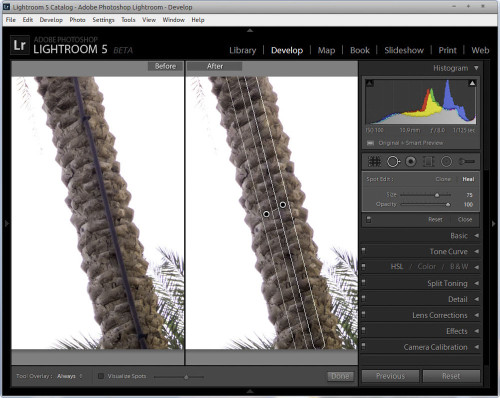Viewport: 500px width, 398px height.
Task: Open the File menu
Action: (11, 20)
